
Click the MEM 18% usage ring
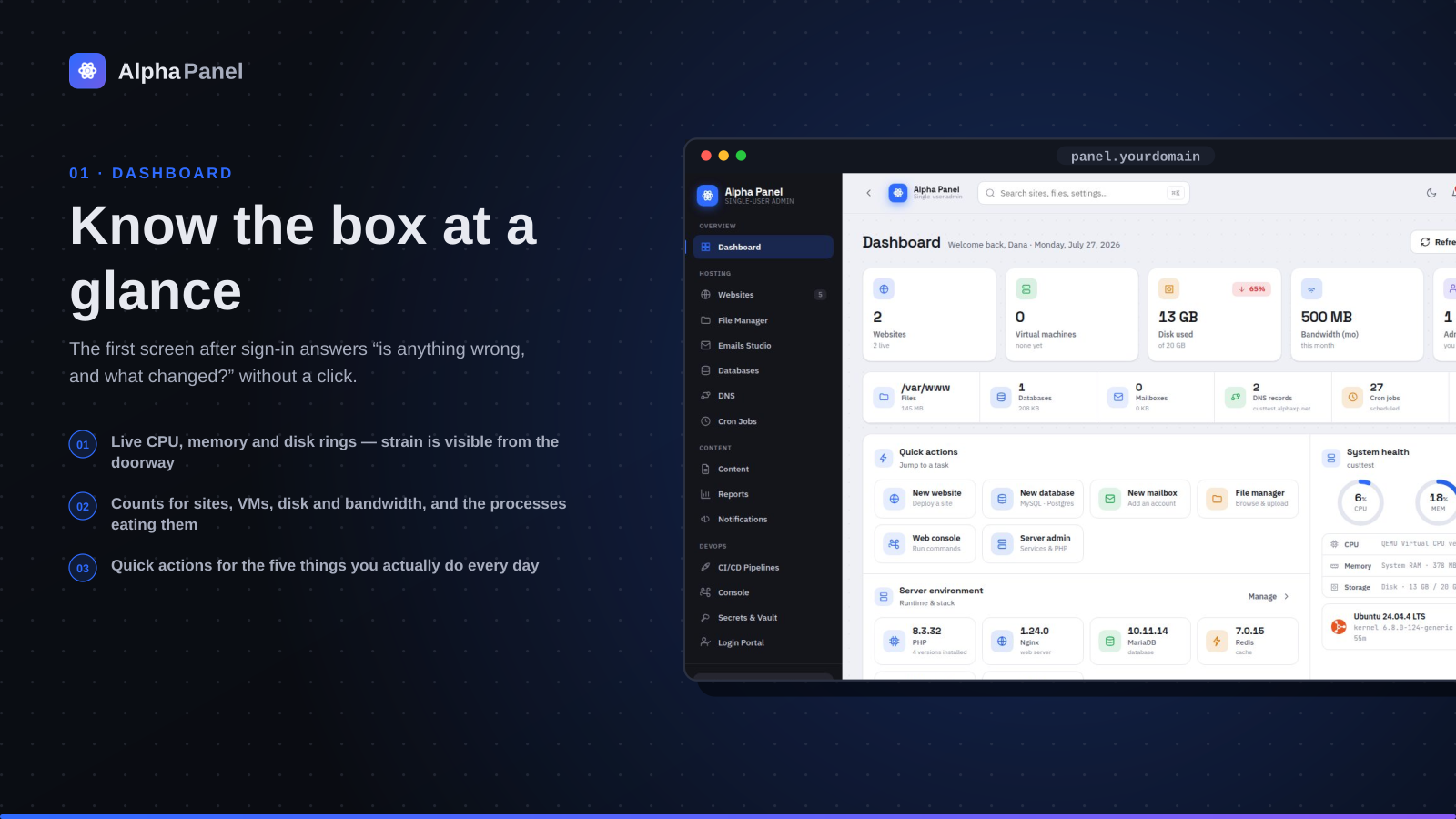coord(1437,502)
